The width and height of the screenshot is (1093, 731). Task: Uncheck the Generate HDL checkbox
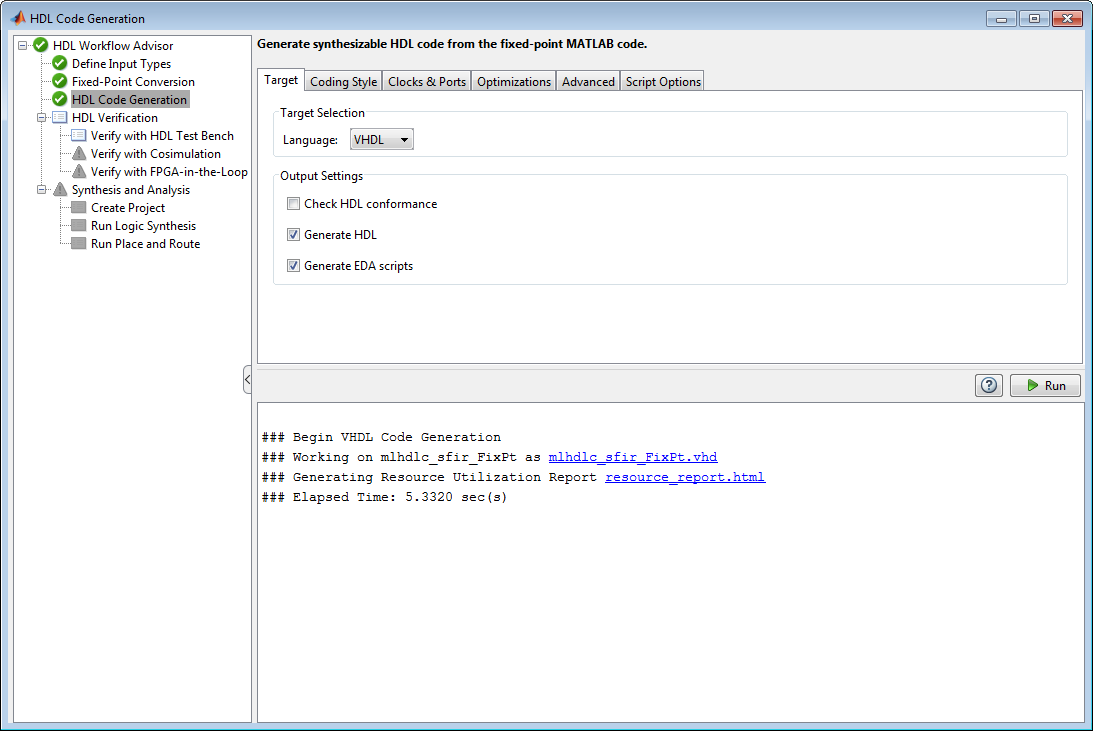click(293, 235)
